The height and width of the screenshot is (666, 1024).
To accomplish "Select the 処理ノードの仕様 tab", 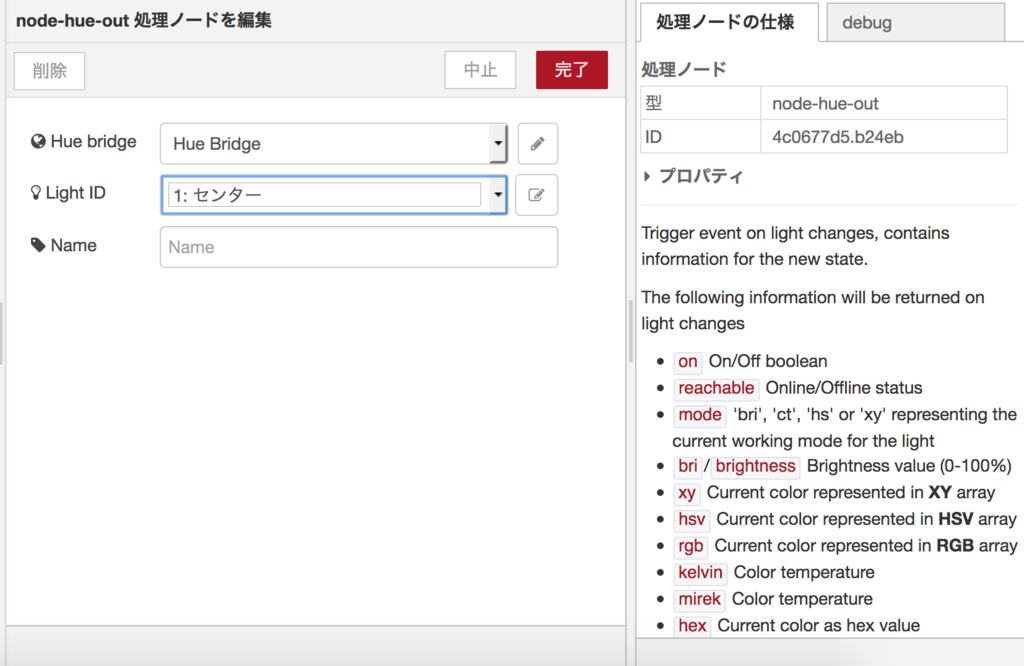I will [729, 22].
